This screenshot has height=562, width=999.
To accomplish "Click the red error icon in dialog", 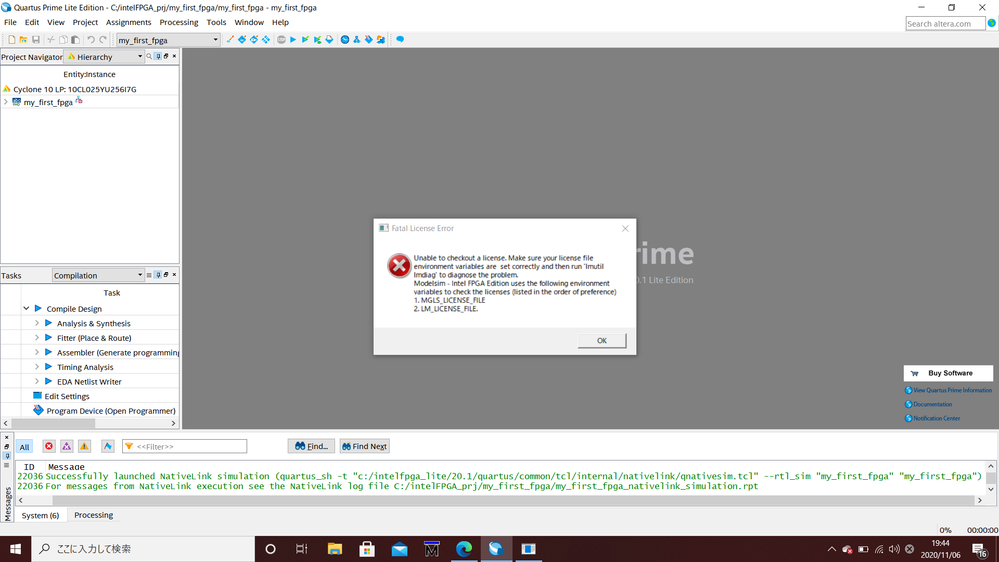I will (399, 266).
